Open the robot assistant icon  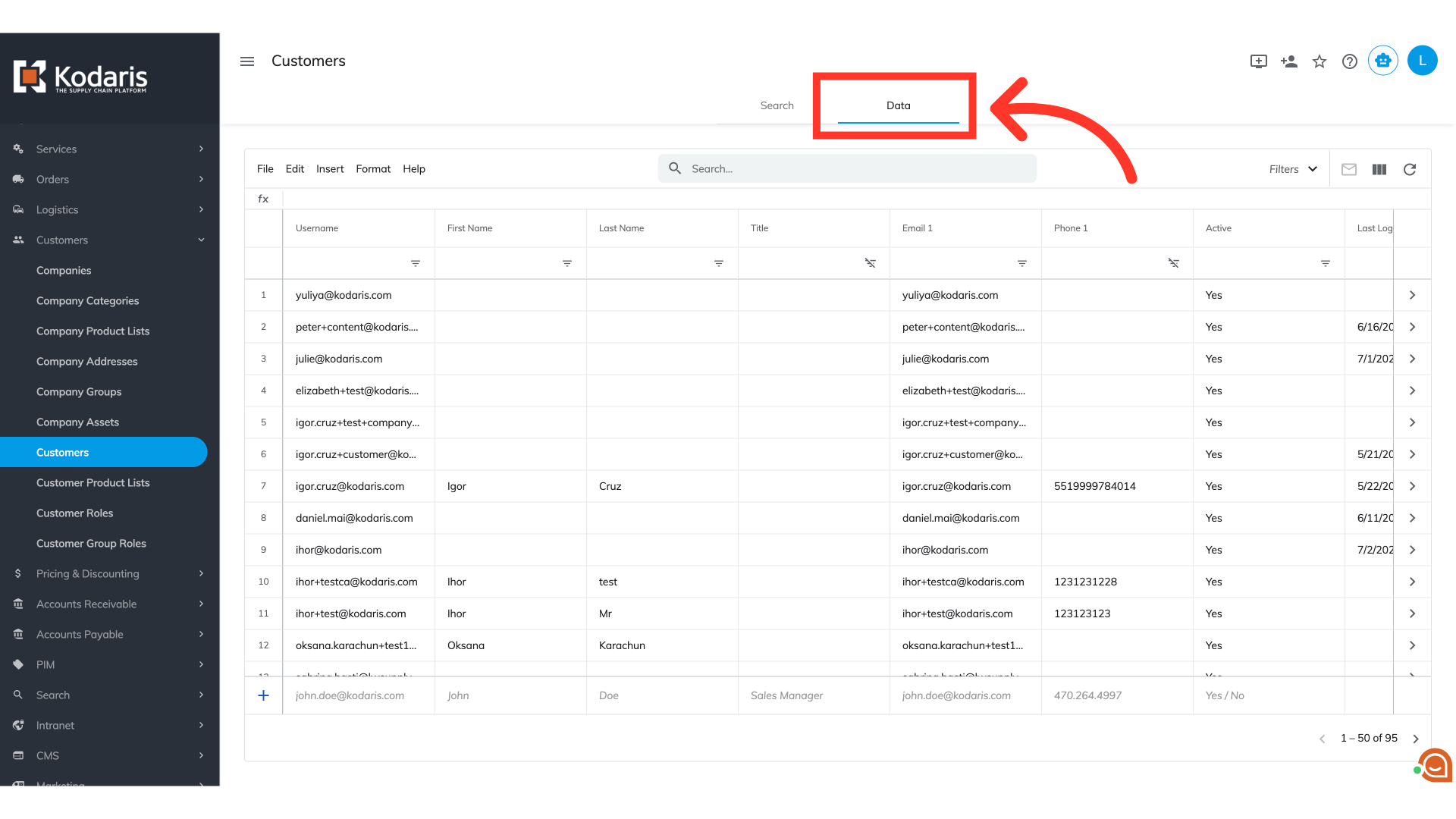(x=1383, y=61)
